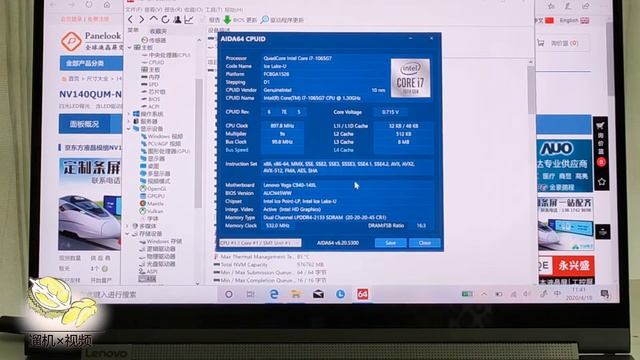Open the 帮助(H) menu
This screenshot has width=640, height=360.
pos(233,9)
